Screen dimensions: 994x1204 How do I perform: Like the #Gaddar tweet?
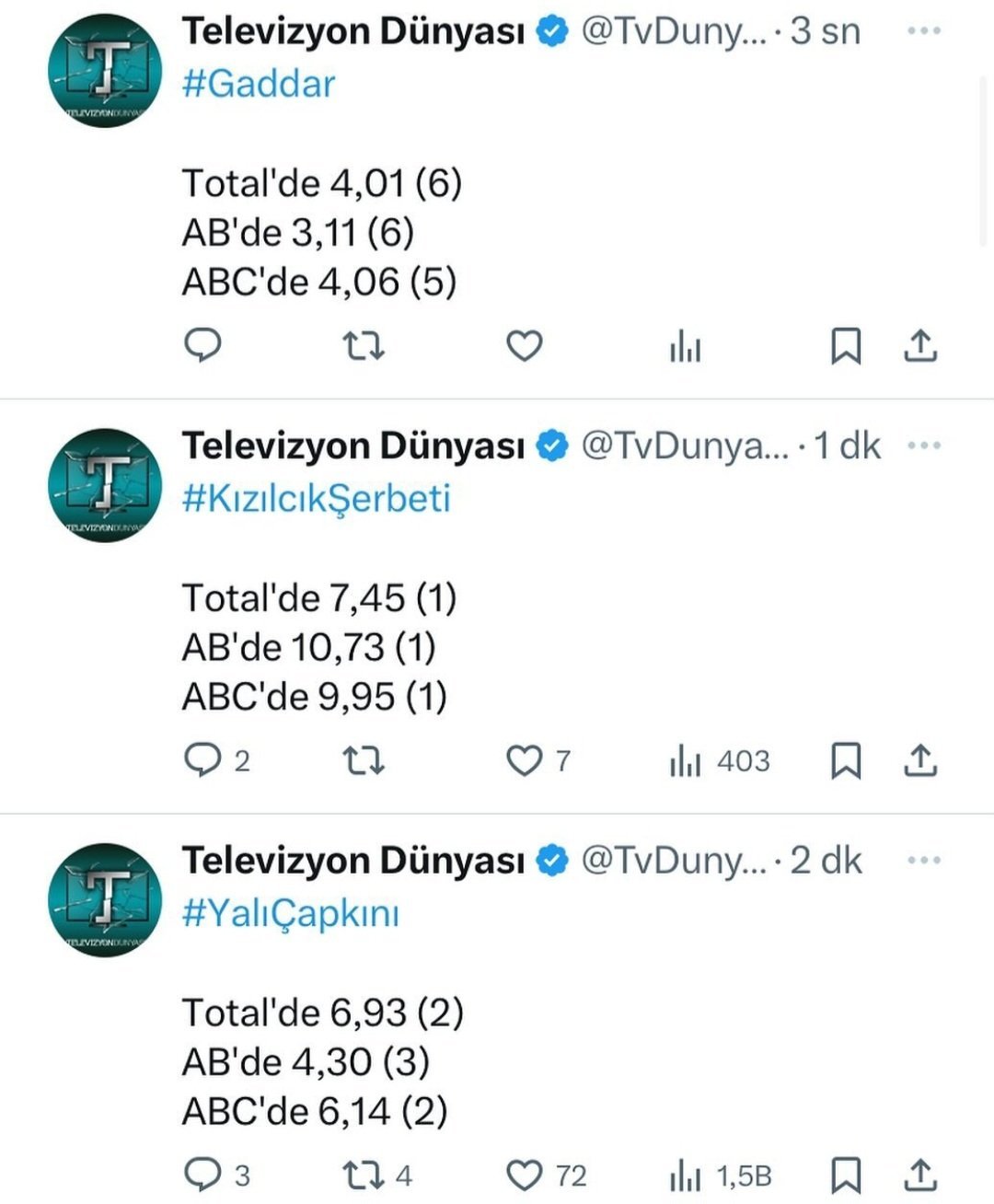pos(525,346)
